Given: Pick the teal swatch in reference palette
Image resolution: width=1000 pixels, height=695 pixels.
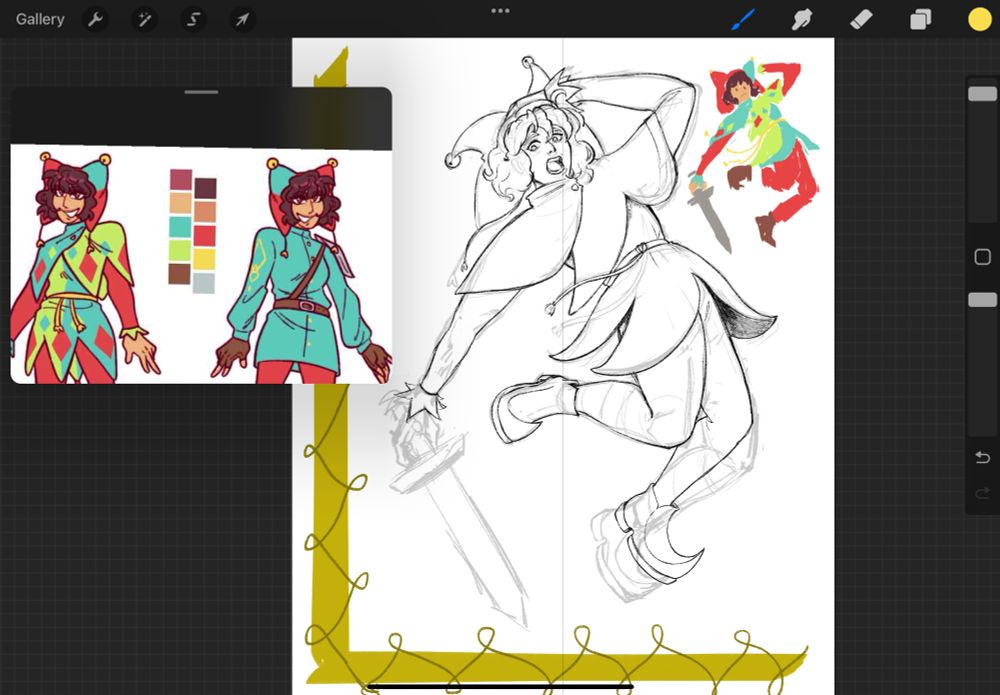Looking at the screenshot, I should [180, 226].
